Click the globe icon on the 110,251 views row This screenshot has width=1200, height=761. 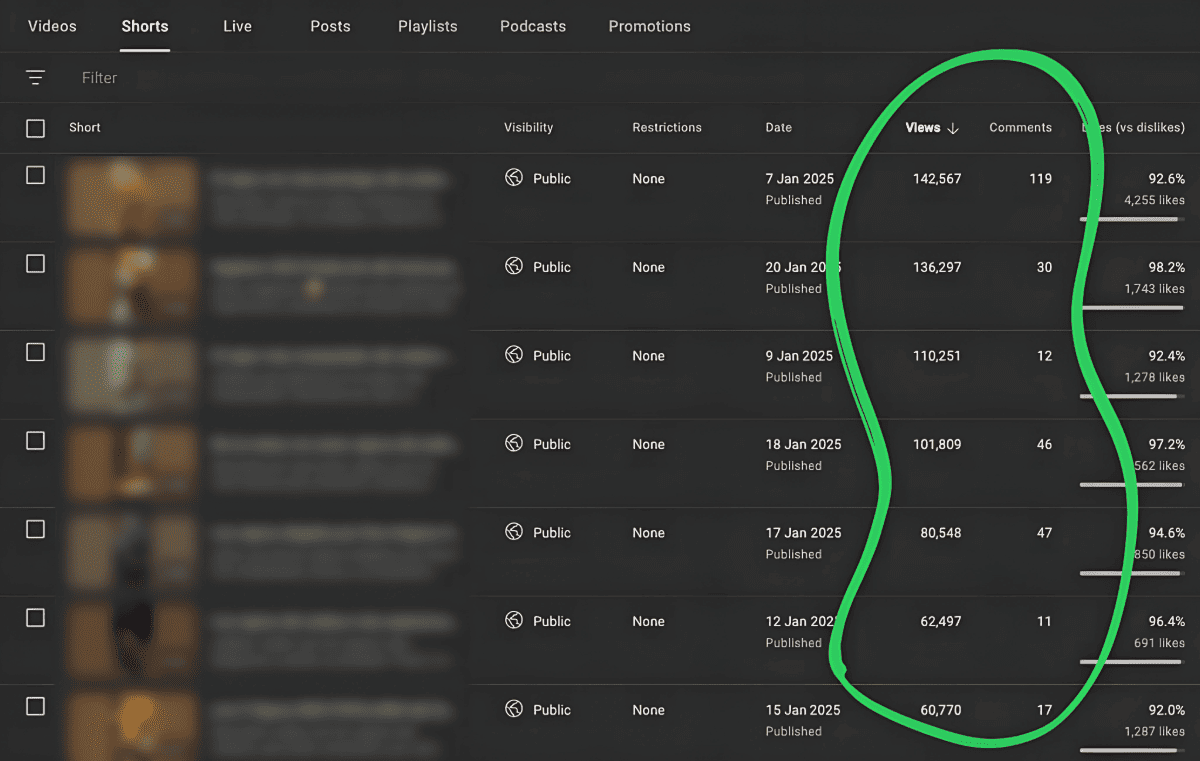514,355
